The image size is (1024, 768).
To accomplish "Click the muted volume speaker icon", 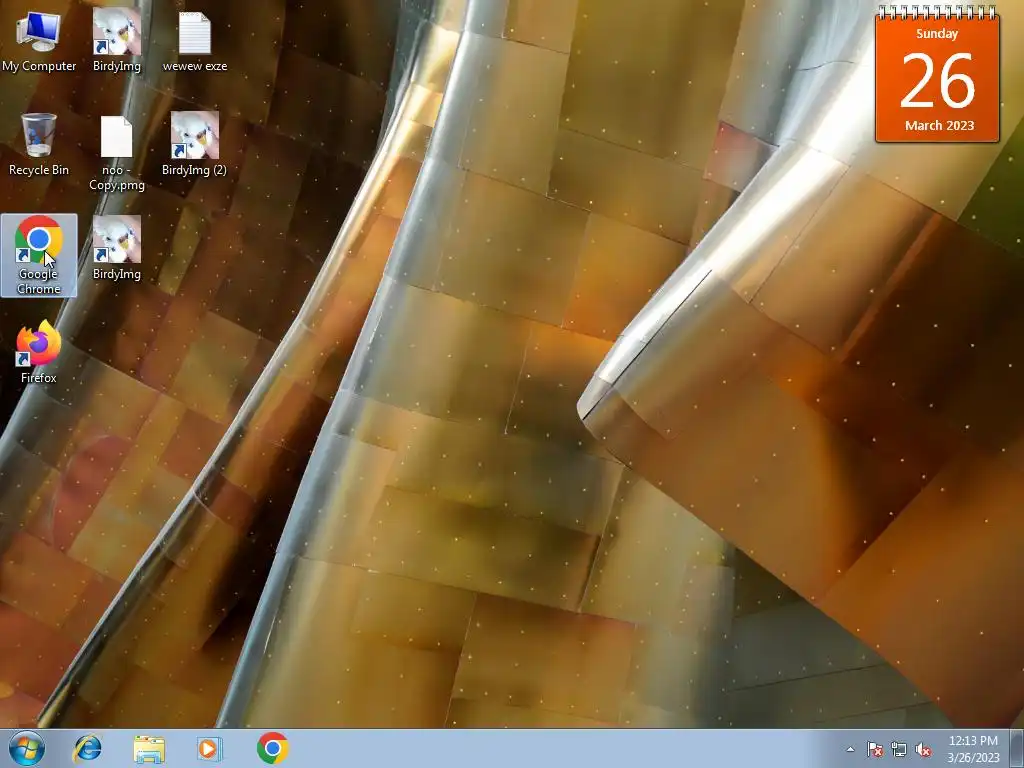I will pos(923,749).
